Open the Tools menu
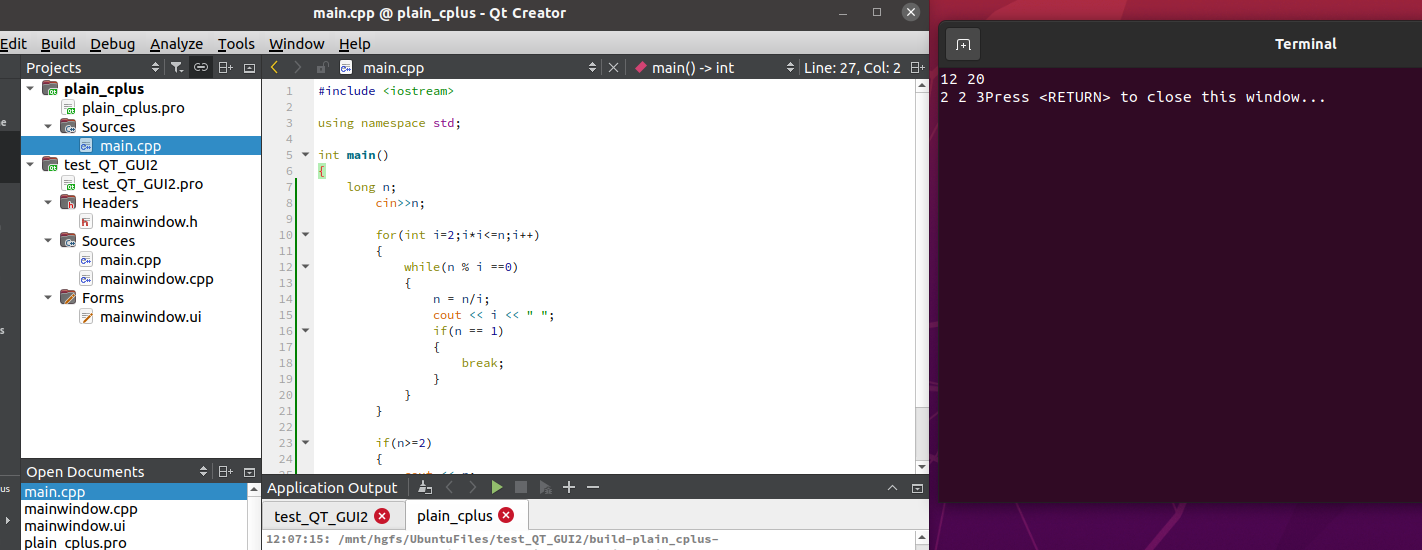Viewport: 1422px width, 550px height. coord(236,43)
